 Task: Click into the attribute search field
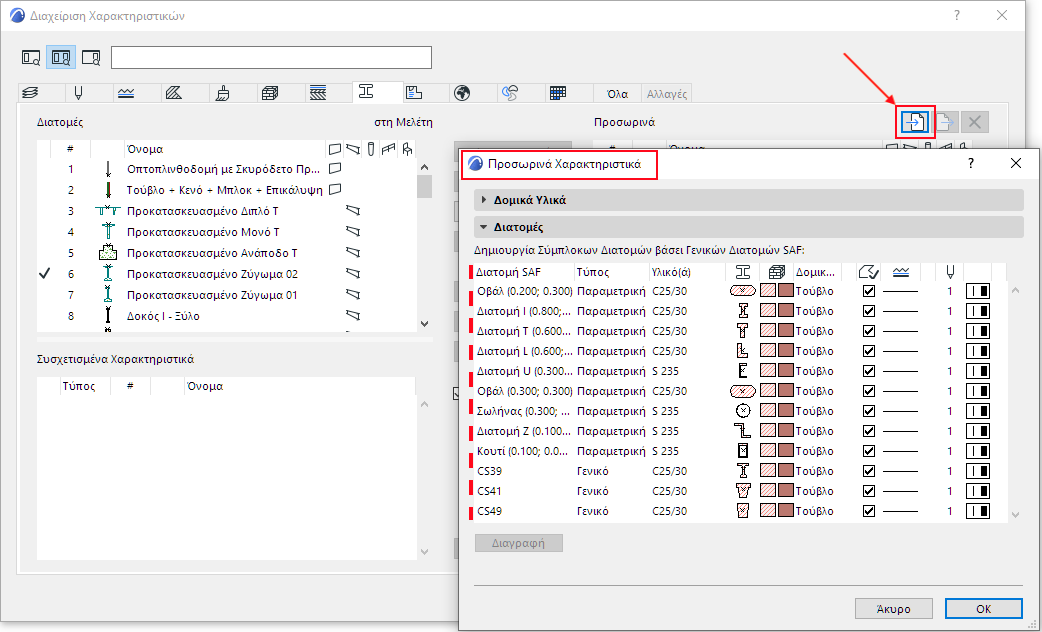pyautogui.click(x=271, y=58)
